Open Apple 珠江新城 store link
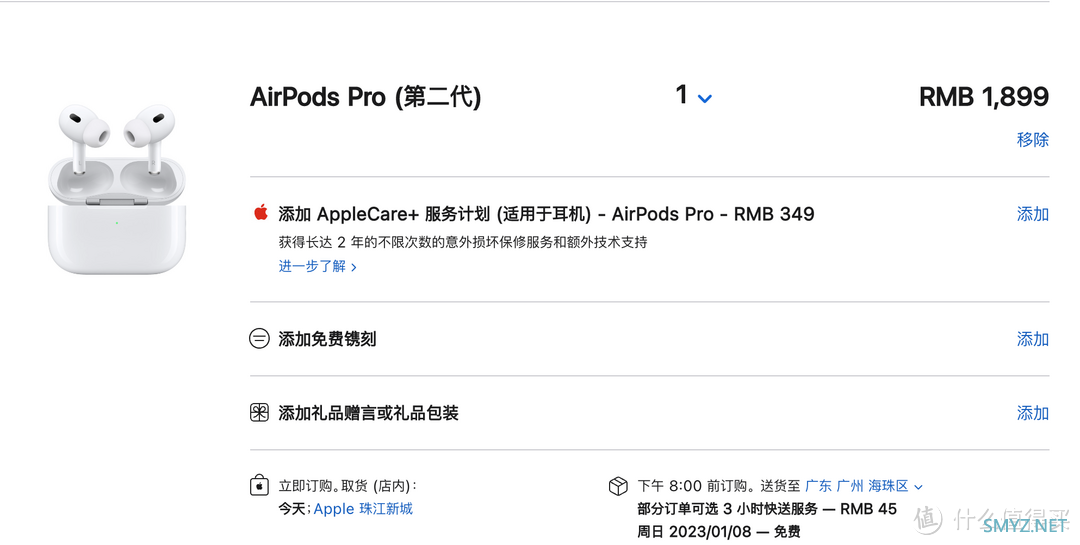The height and width of the screenshot is (545, 1080). tap(363, 509)
